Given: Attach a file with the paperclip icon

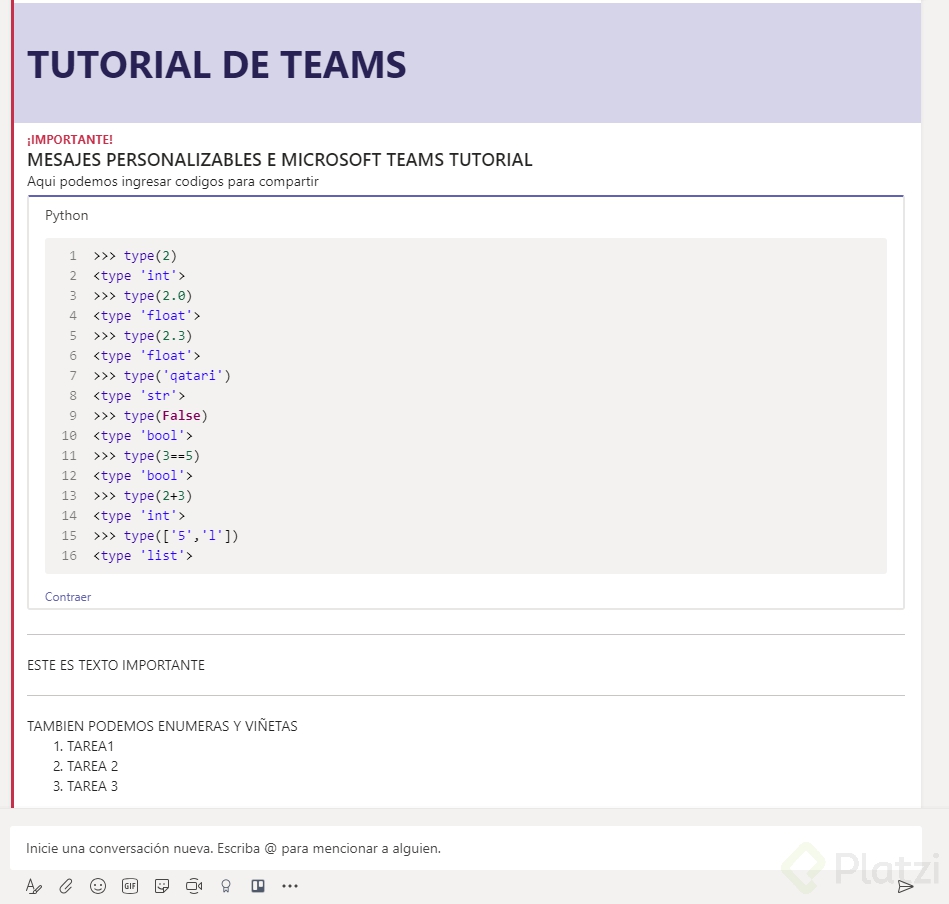Looking at the screenshot, I should [66, 886].
